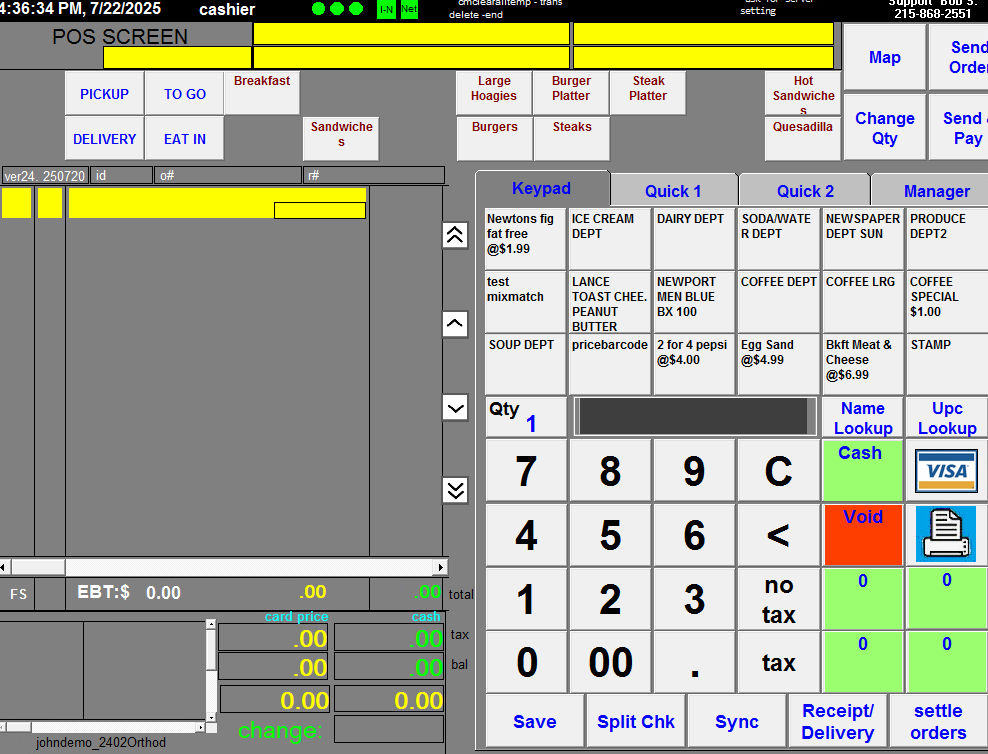Tap the tax key

click(x=779, y=662)
